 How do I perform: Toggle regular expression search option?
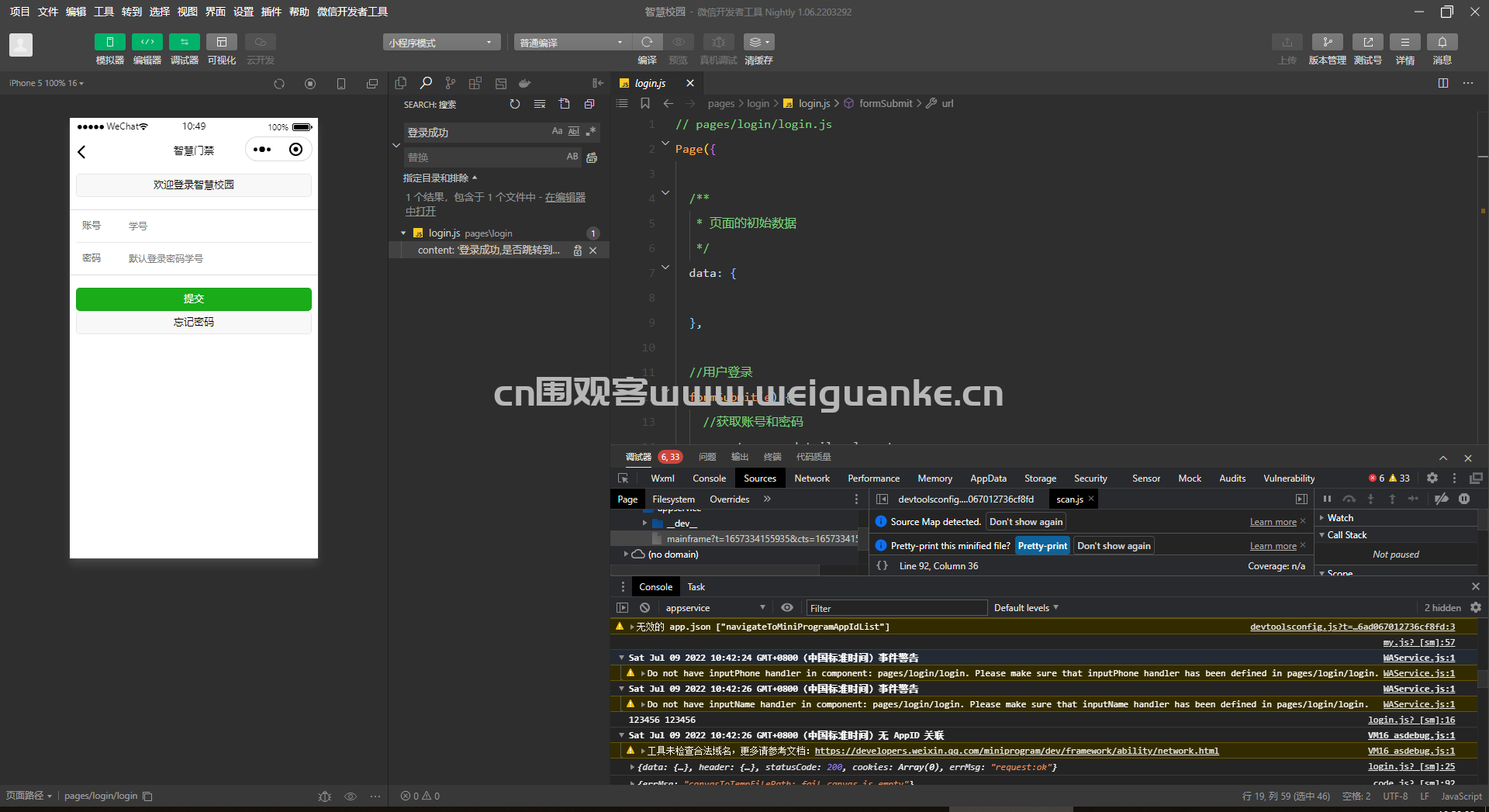591,132
